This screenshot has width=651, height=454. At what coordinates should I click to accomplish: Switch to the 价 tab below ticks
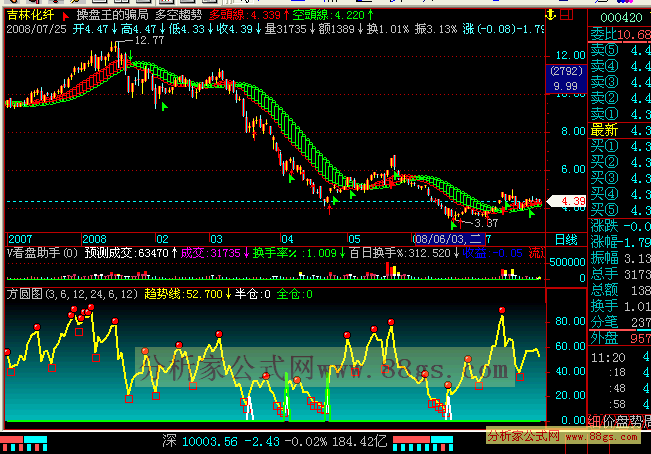click(609, 421)
